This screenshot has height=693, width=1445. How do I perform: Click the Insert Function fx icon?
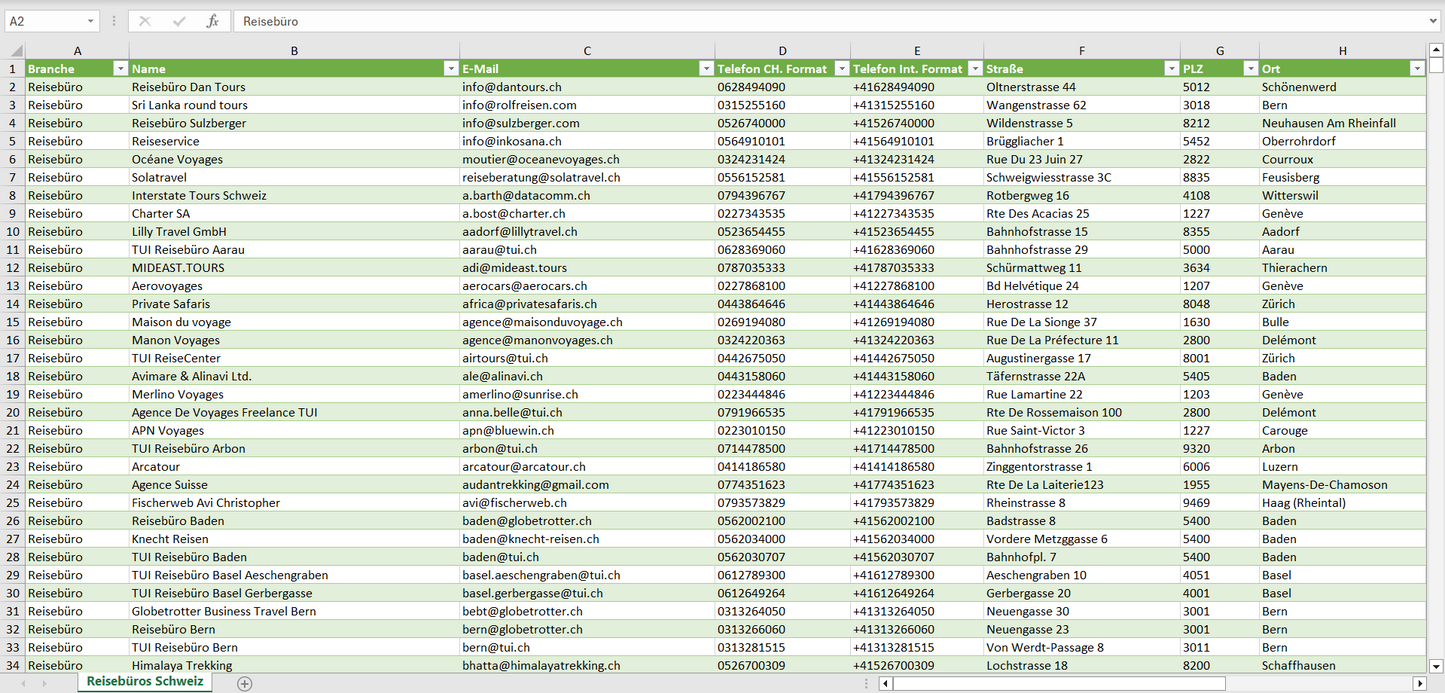click(x=212, y=21)
